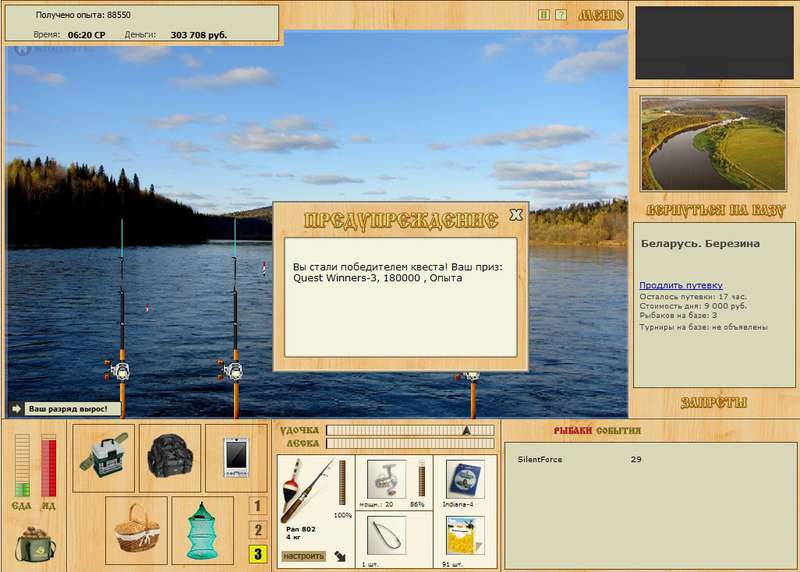Image resolution: width=800 pixels, height=572 pixels.
Task: Click the Удочка tension bar
Action: click(x=410, y=430)
